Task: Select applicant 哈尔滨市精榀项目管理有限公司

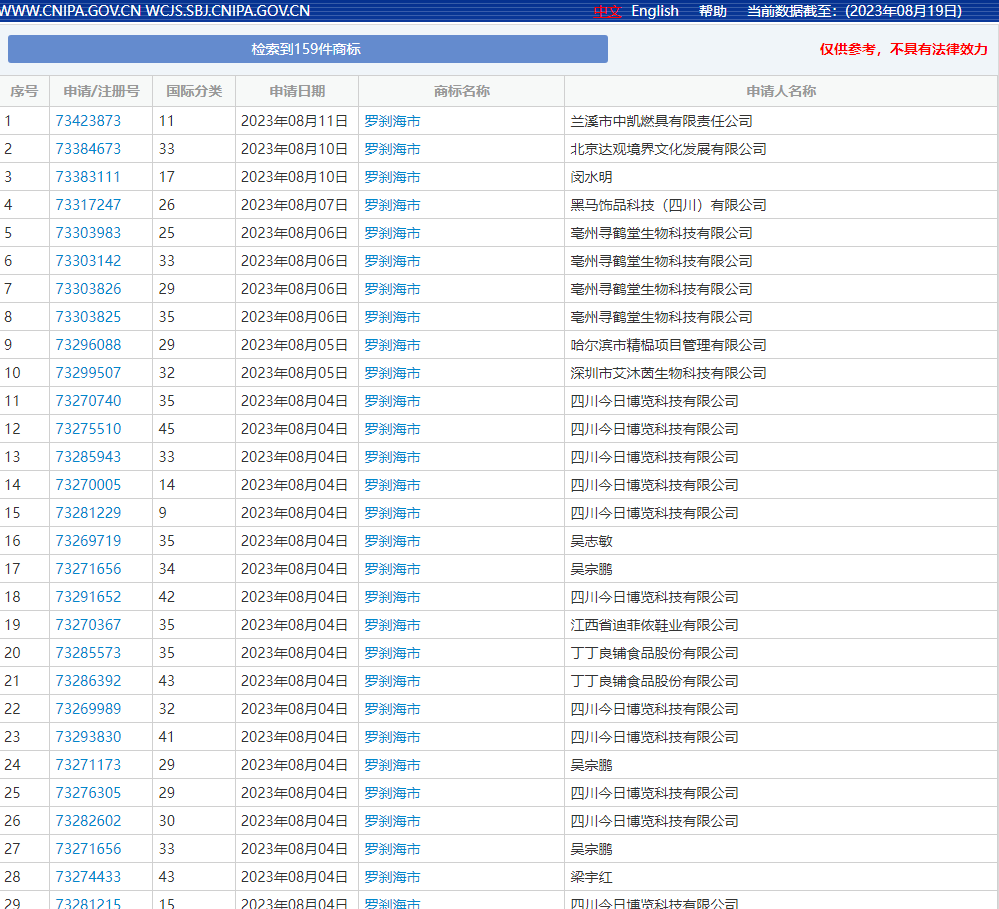Action: 668,345
